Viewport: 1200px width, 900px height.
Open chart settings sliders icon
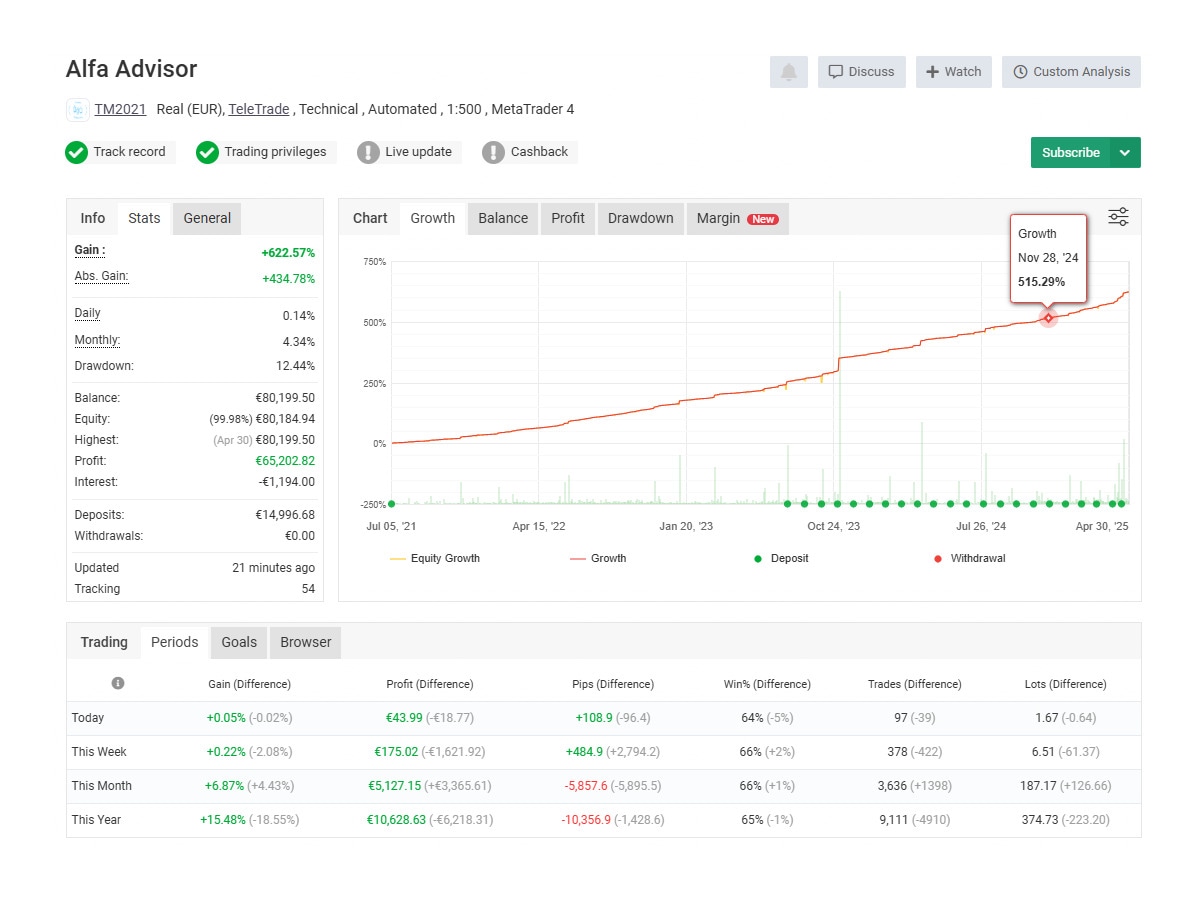coord(1118,217)
